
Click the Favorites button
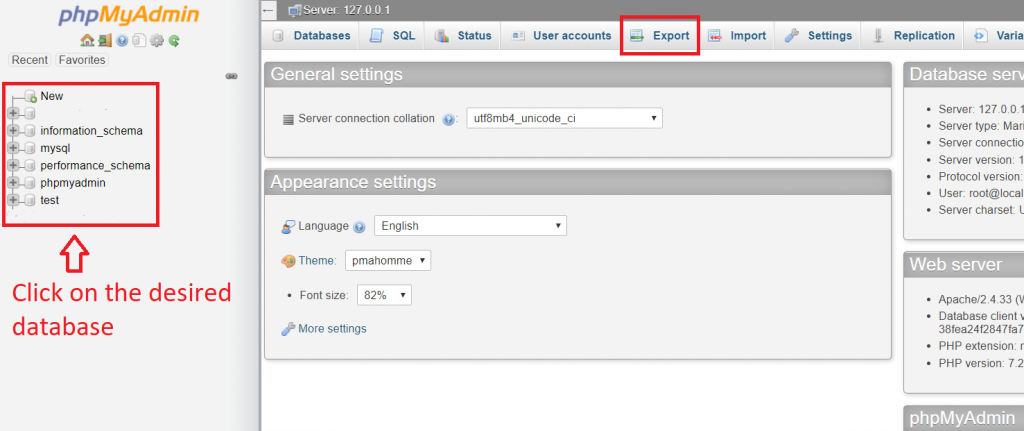point(82,60)
